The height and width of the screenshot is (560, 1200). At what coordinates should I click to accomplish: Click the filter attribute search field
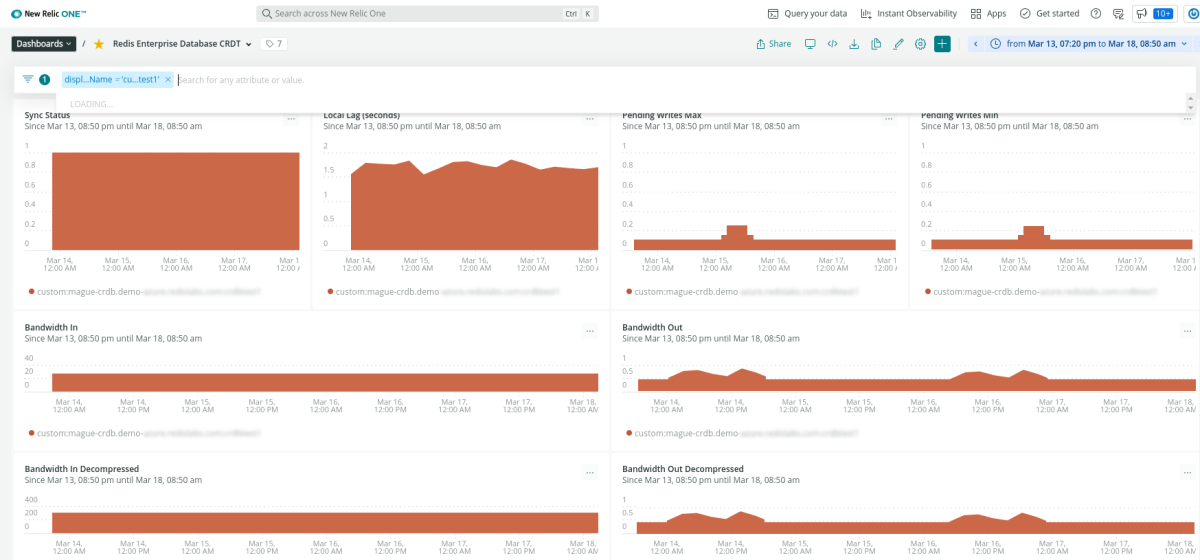click(400, 80)
